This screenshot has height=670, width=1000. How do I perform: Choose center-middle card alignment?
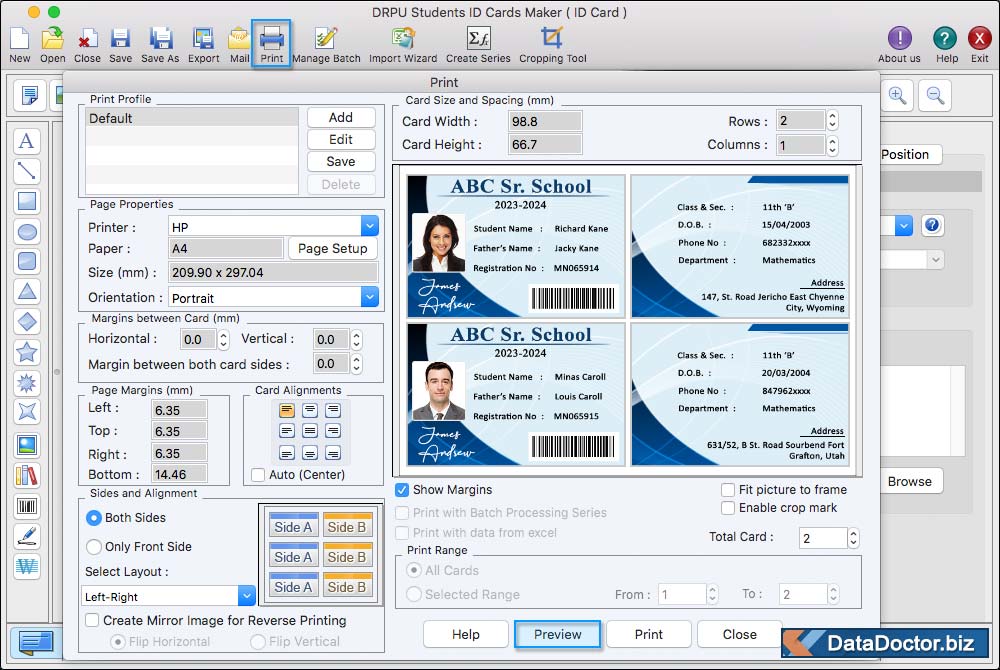(310, 431)
